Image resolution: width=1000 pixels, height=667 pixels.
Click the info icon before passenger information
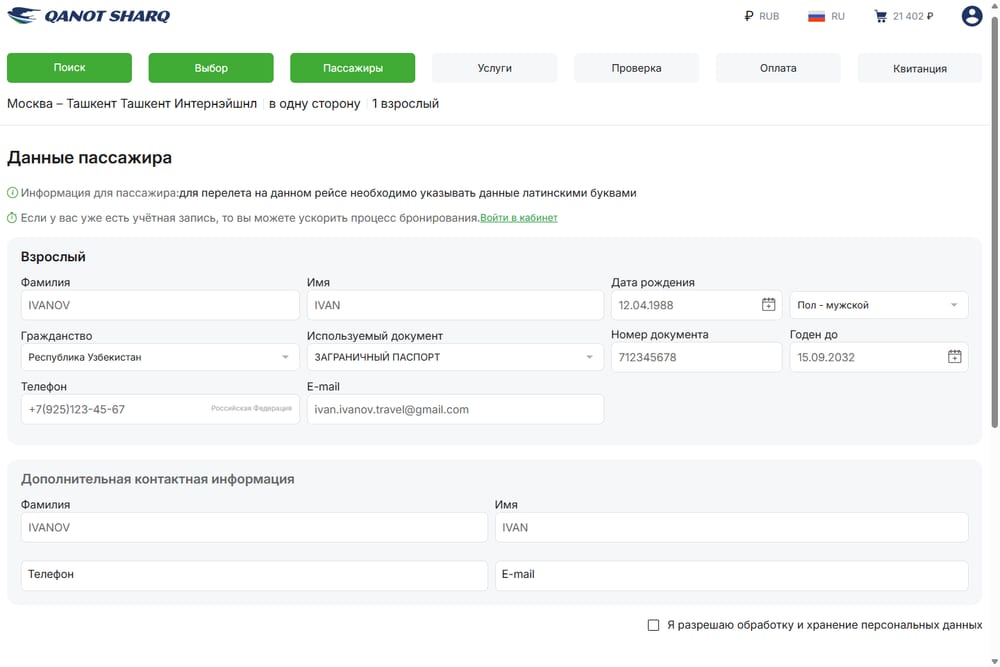click(12, 193)
